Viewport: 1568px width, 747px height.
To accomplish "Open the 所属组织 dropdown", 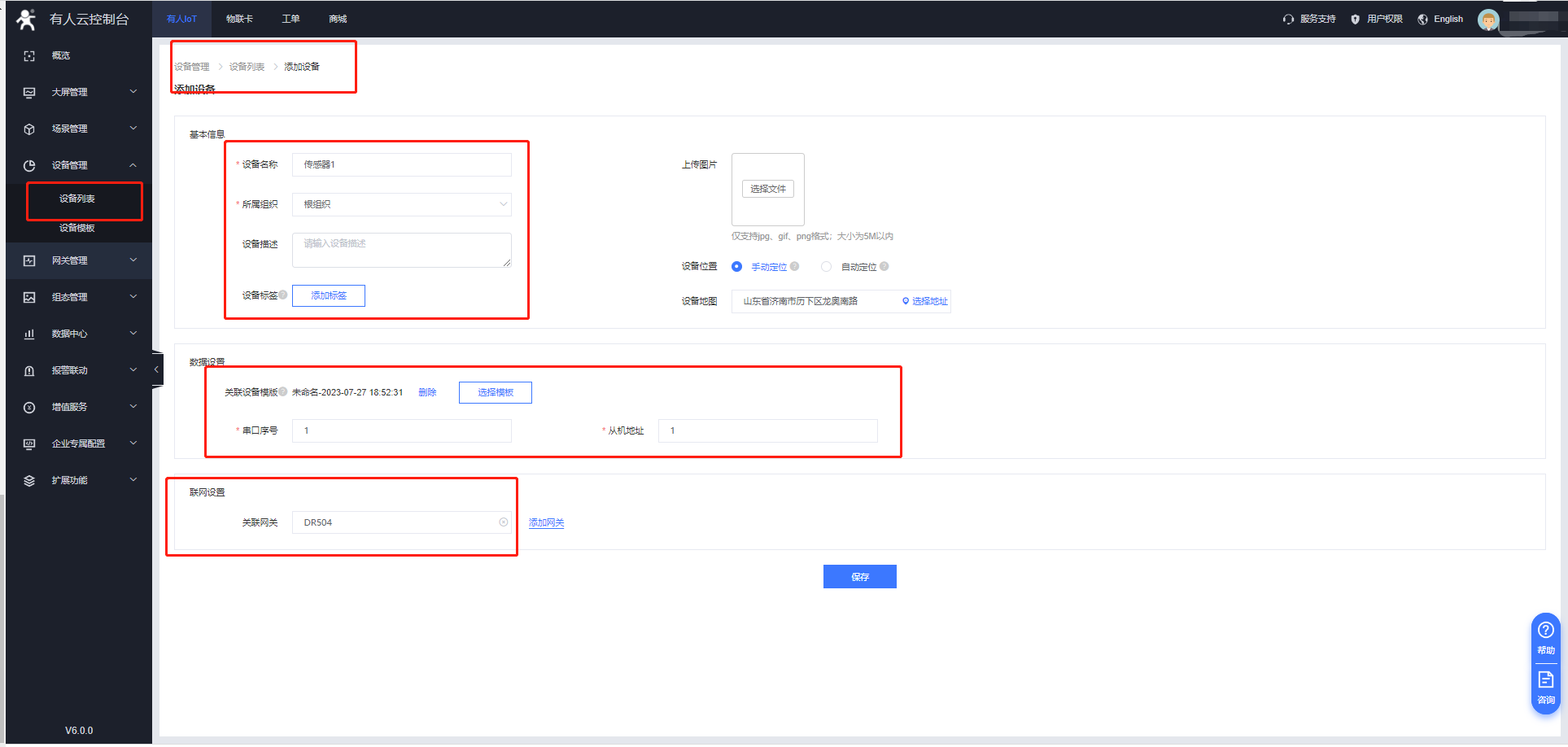I will click(x=402, y=204).
